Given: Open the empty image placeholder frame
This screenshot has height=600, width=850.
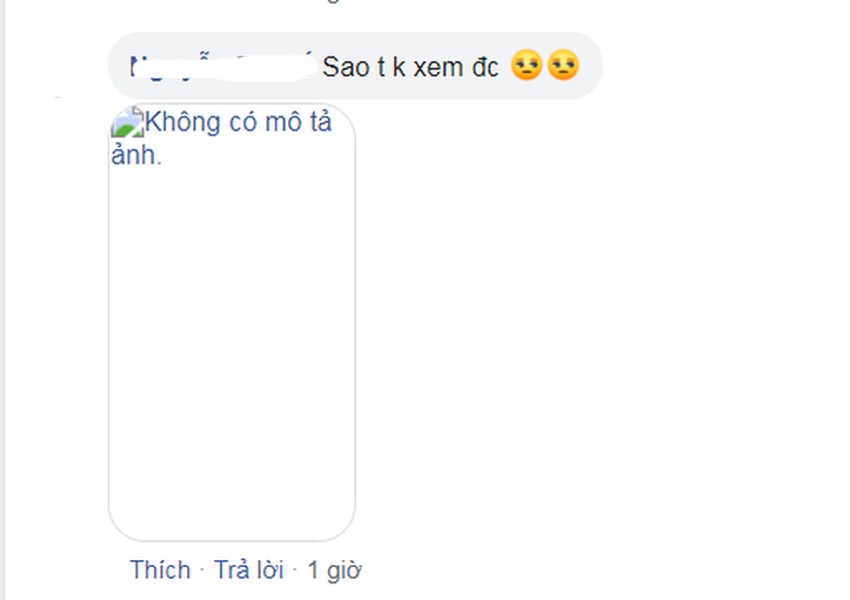Looking at the screenshot, I should (x=232, y=322).
